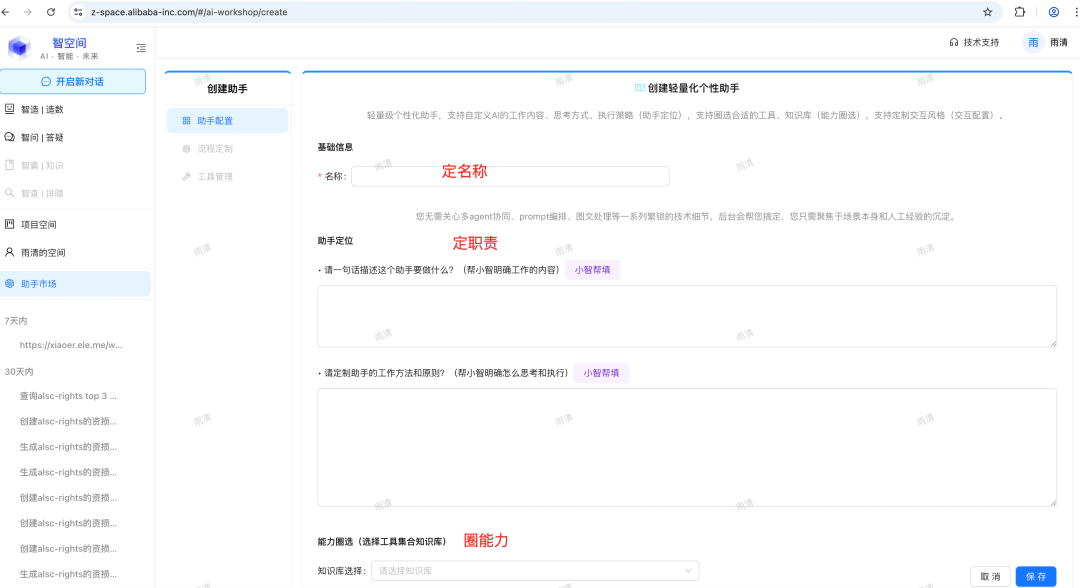Open the 知识库选择 dropdown

point(535,571)
